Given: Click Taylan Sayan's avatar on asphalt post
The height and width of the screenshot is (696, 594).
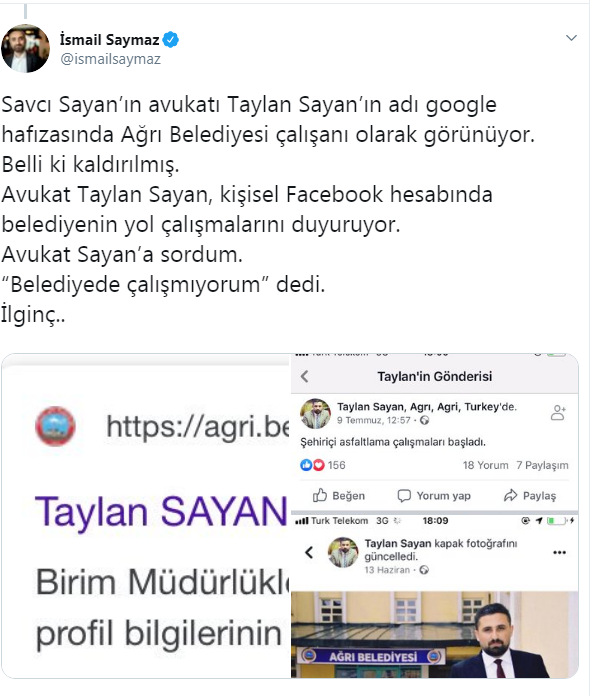Looking at the screenshot, I should (x=316, y=413).
